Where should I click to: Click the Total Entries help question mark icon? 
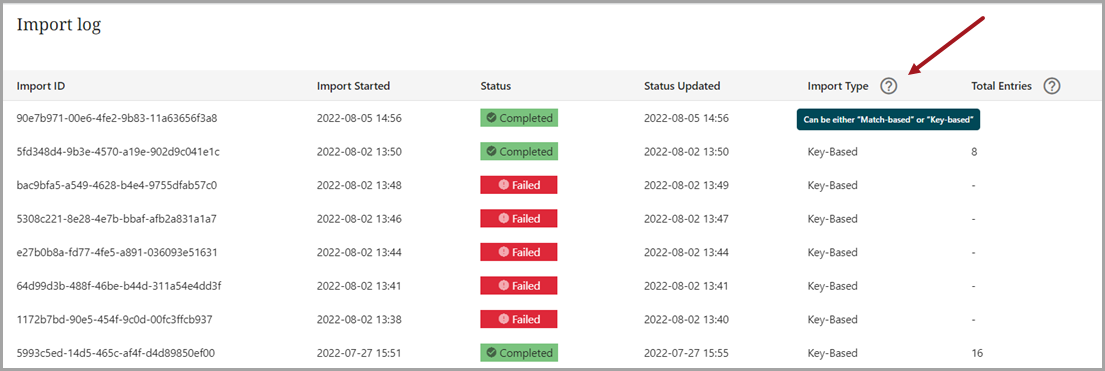click(1051, 86)
